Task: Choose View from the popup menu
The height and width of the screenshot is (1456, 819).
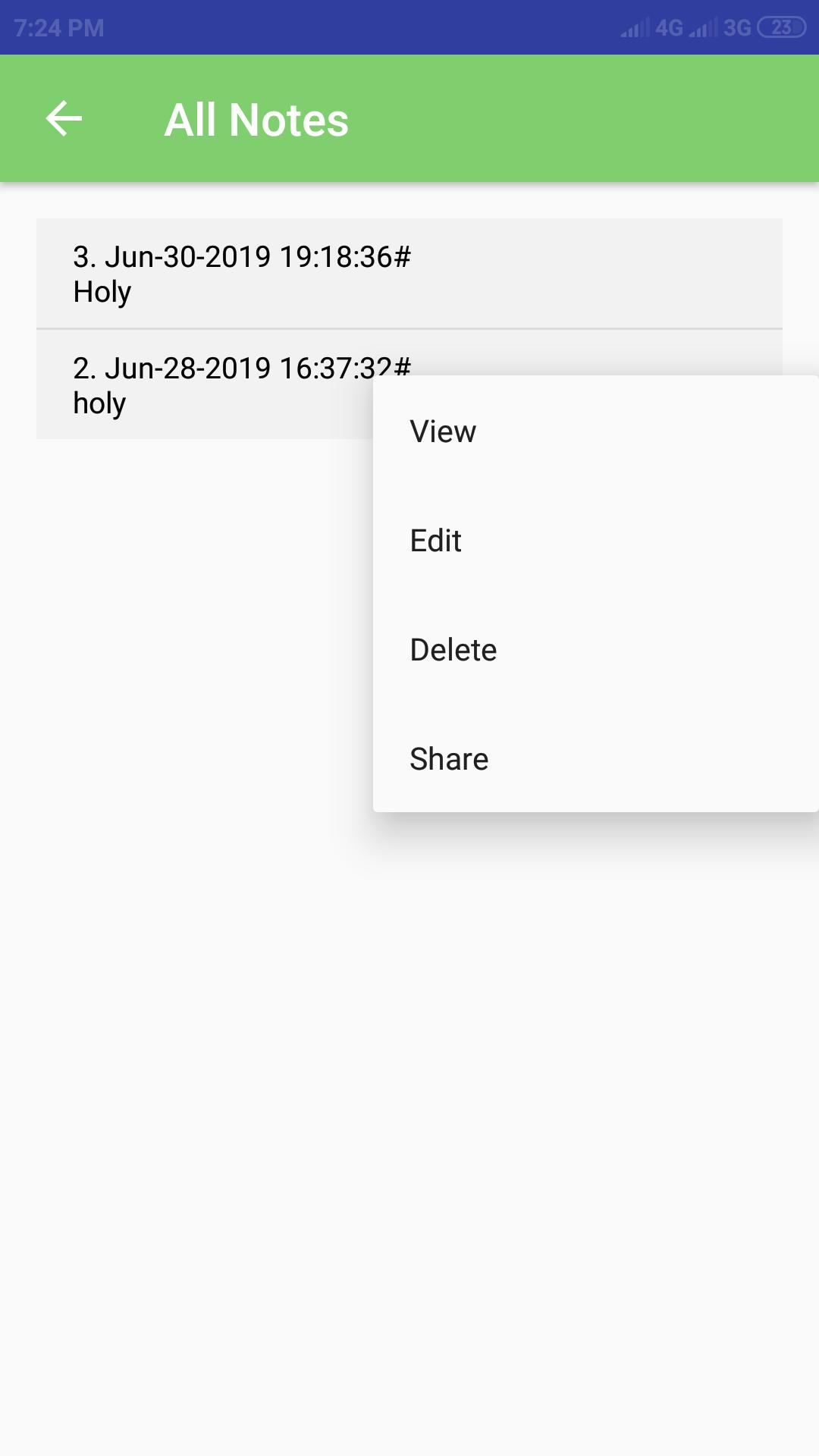Action: tap(595, 431)
